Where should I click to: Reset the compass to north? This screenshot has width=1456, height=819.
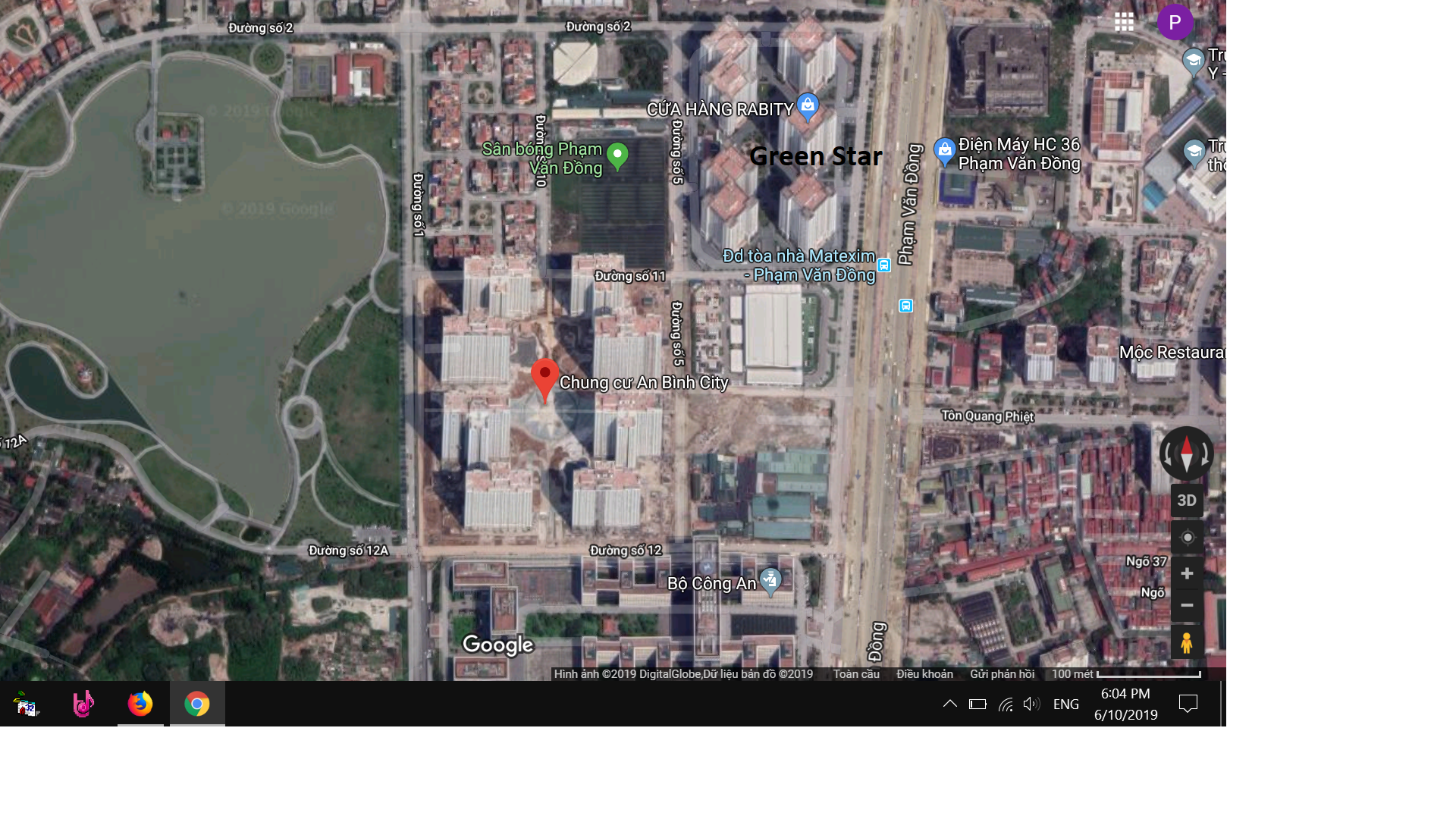click(1187, 453)
